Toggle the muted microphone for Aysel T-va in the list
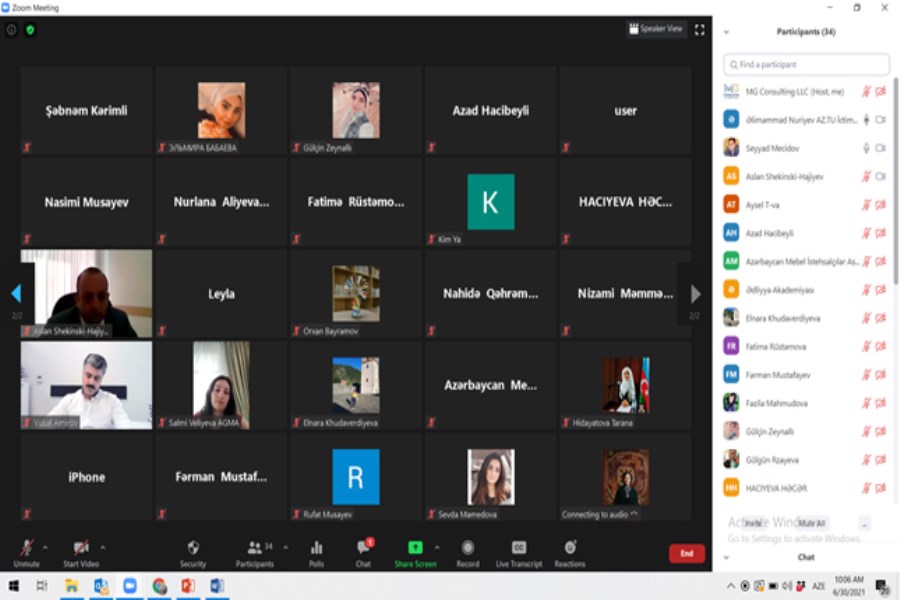Screen dimensions: 900x600 (x=866, y=205)
